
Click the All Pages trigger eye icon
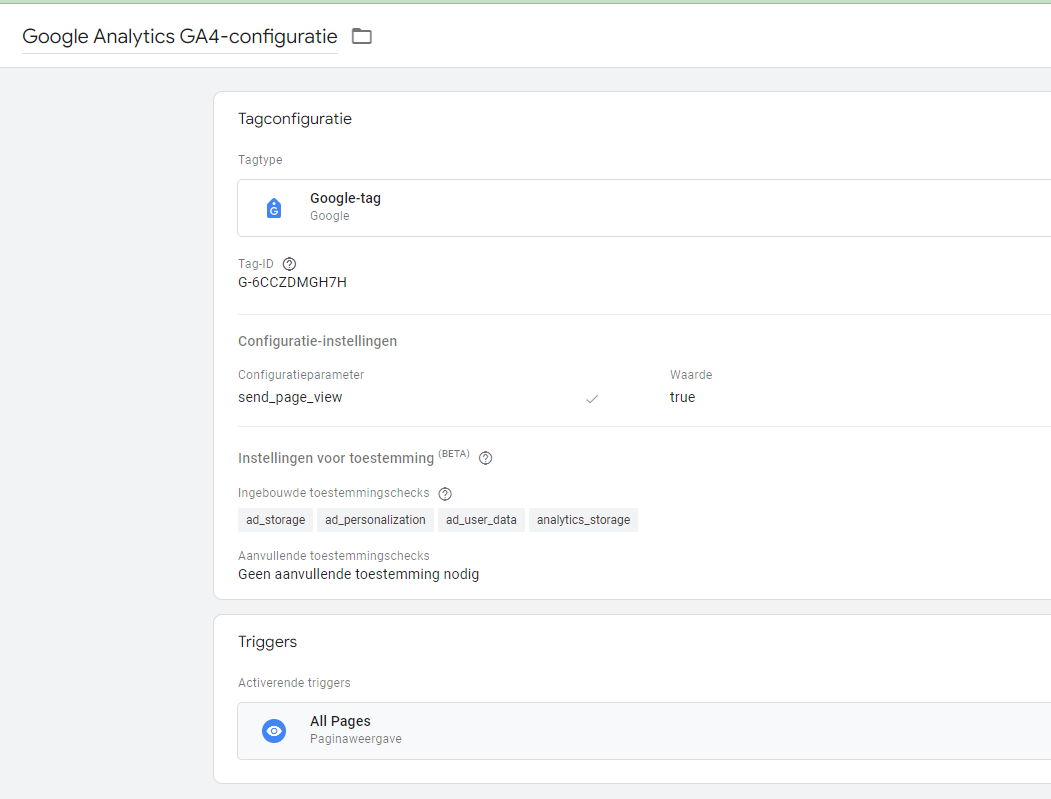click(x=274, y=731)
